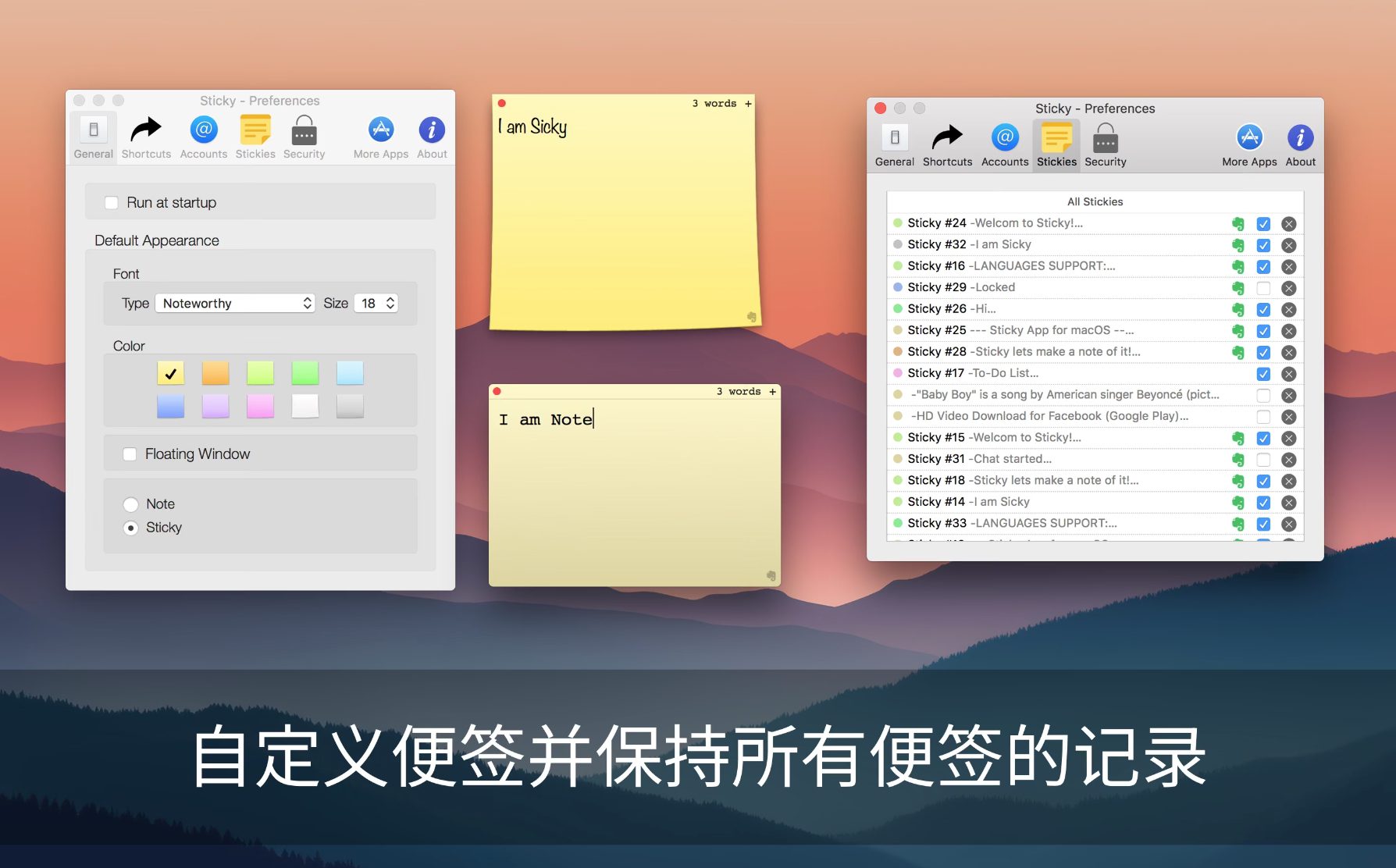Screen dimensions: 1396x868
Task: Click the Evernote icon on the I am Note sticky
Action: (771, 576)
